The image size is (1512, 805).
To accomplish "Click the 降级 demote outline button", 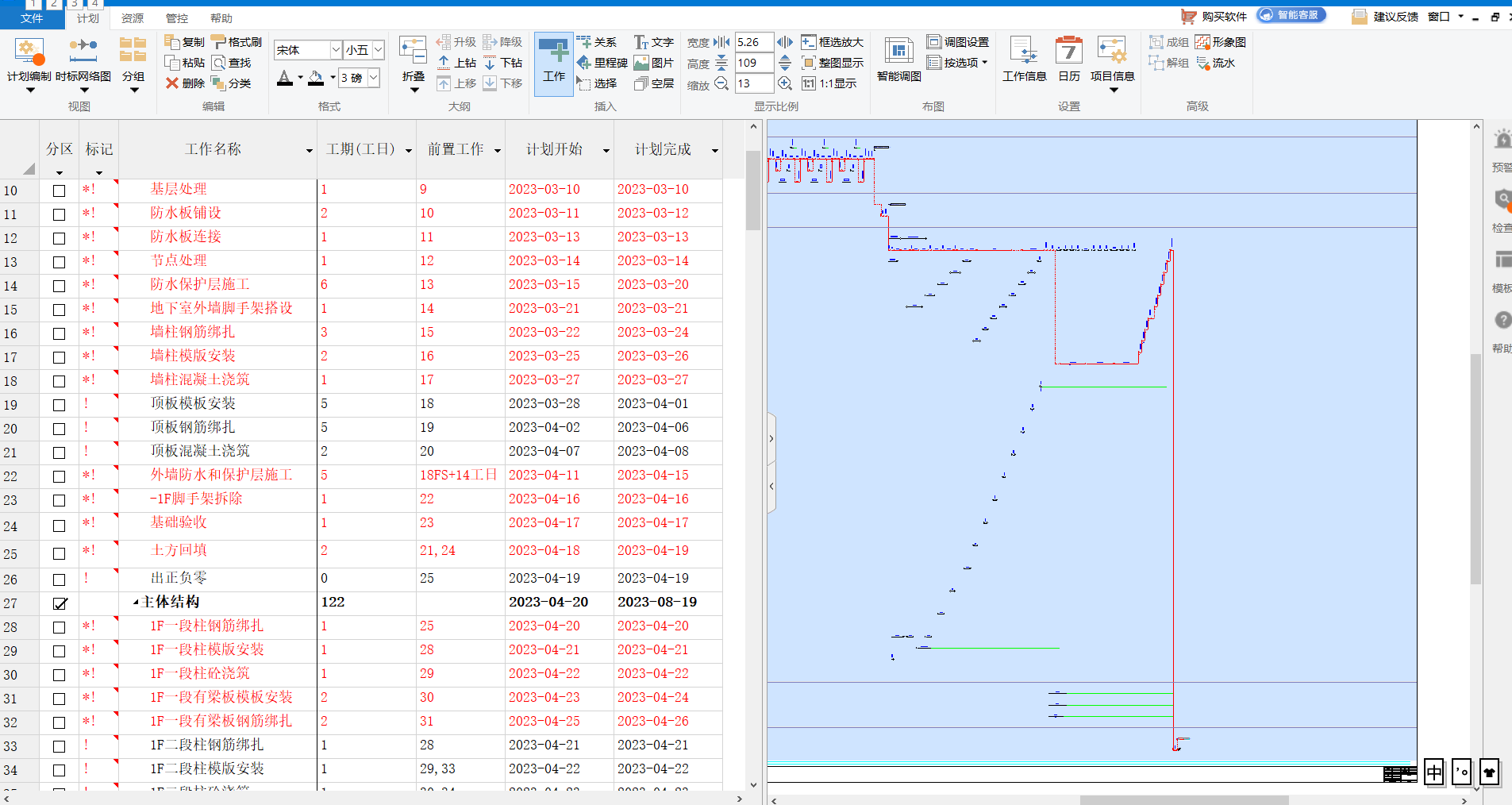I will point(502,41).
